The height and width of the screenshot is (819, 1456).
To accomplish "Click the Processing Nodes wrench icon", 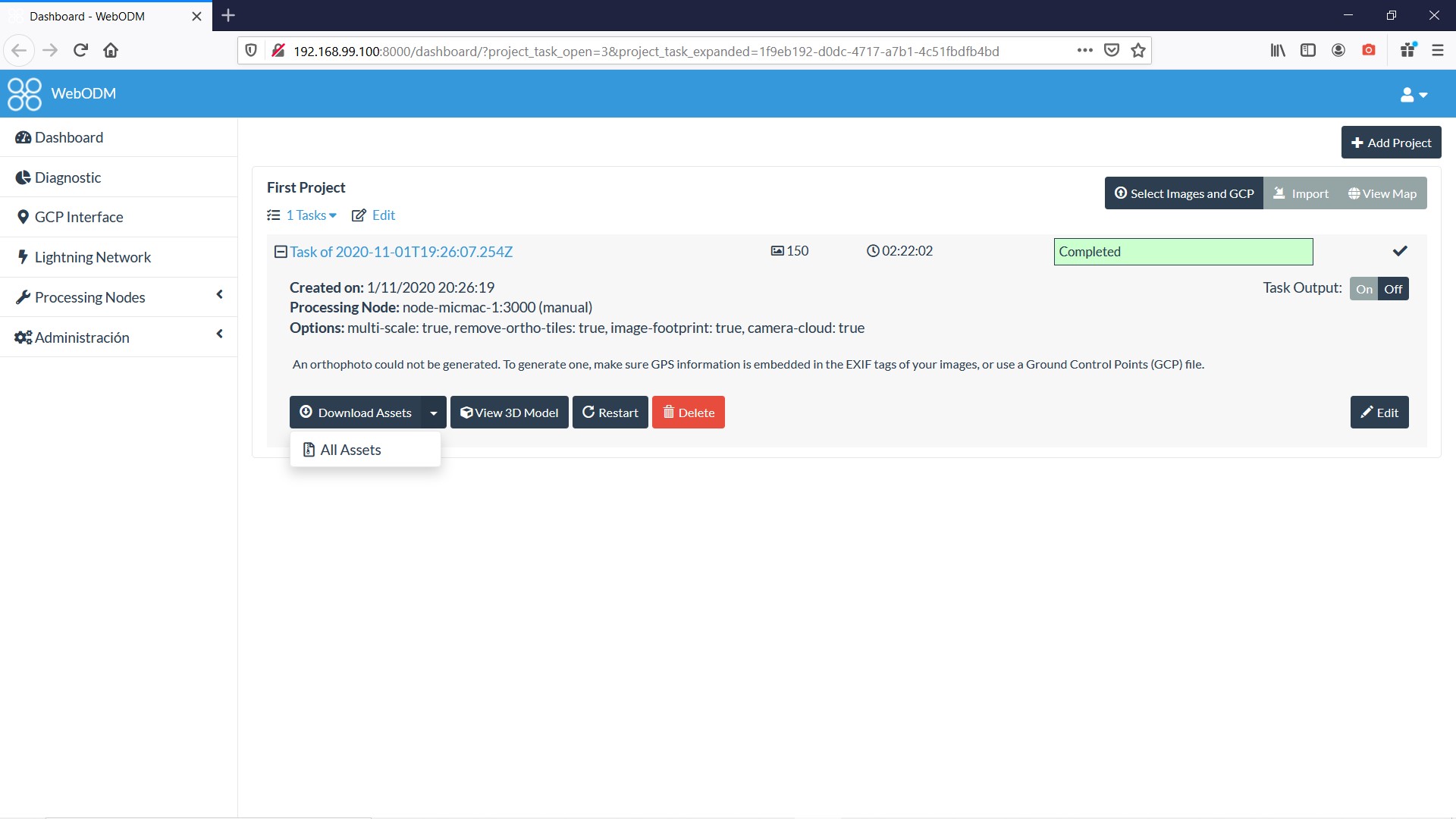I will [23, 297].
